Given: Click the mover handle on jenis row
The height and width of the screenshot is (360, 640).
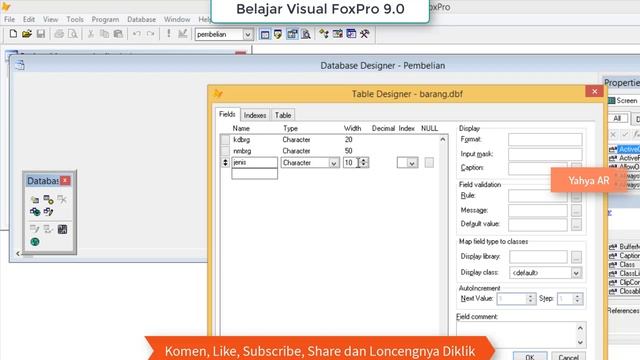Looking at the screenshot, I should [x=225, y=162].
